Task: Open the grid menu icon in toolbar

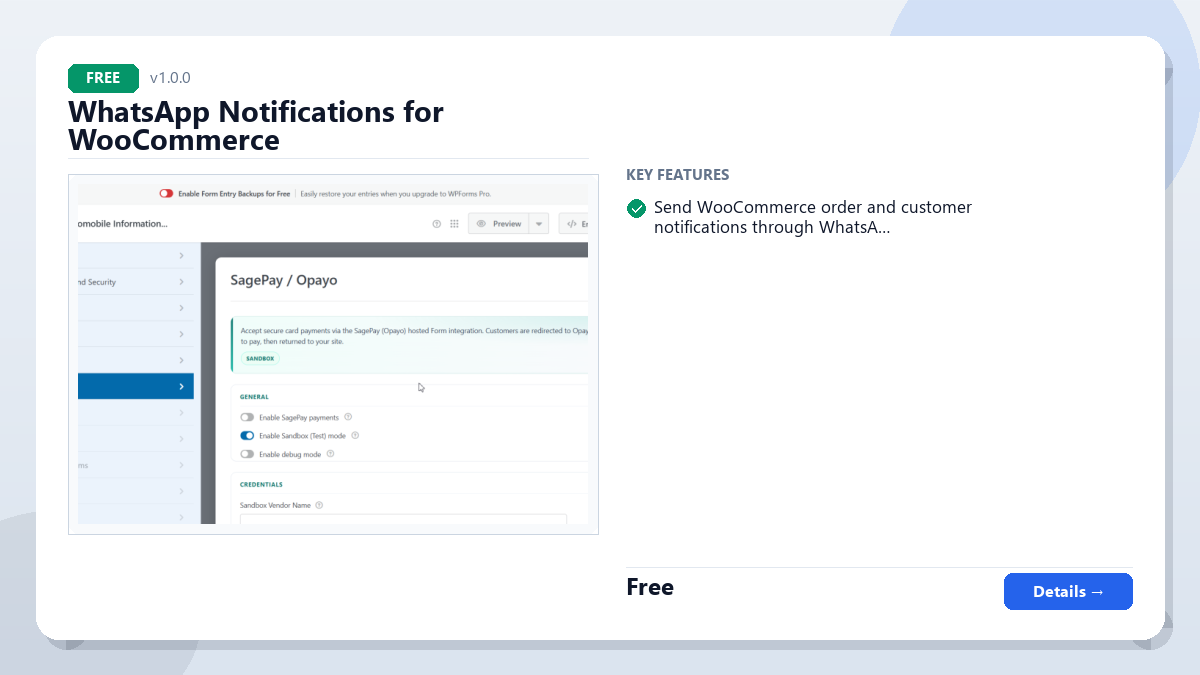Action: pyautogui.click(x=454, y=224)
